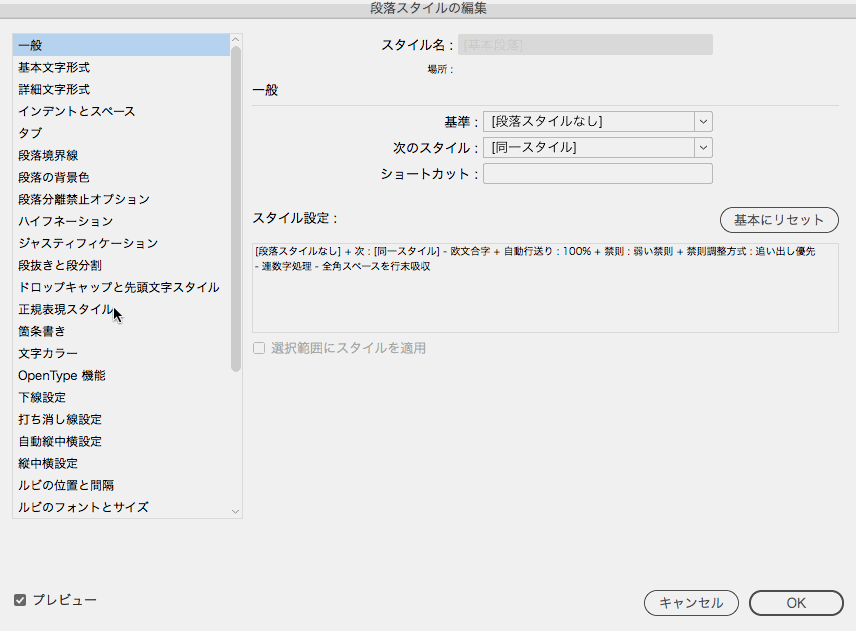Open OpenType 機能 settings
The image size is (856, 631).
click(121, 376)
